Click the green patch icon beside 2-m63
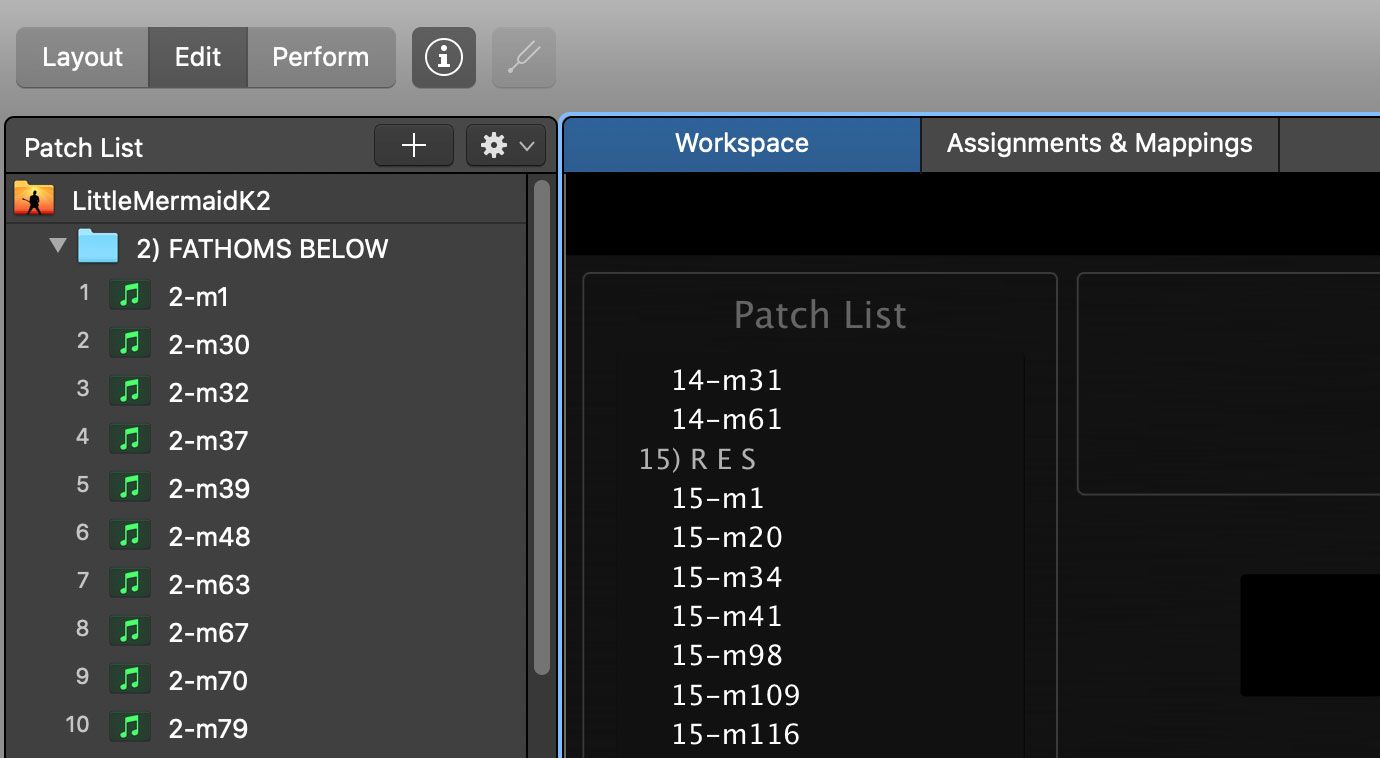 point(130,583)
